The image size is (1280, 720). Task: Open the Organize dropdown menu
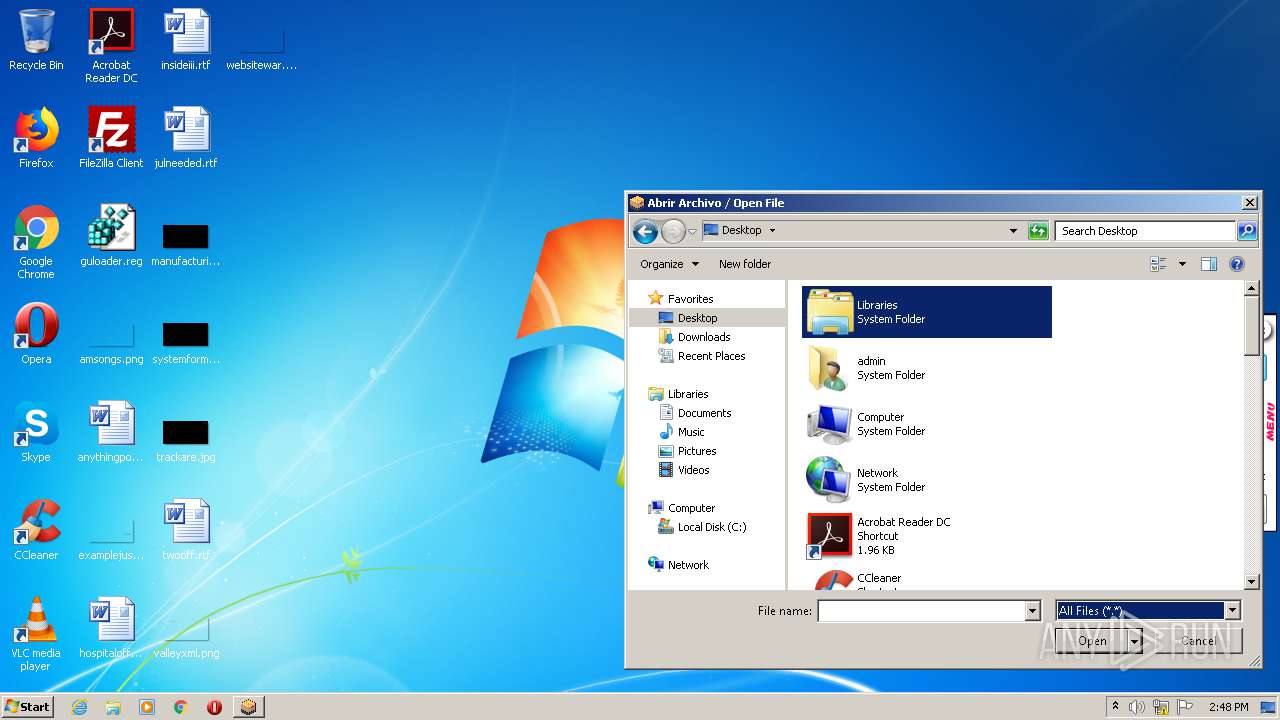coord(669,264)
